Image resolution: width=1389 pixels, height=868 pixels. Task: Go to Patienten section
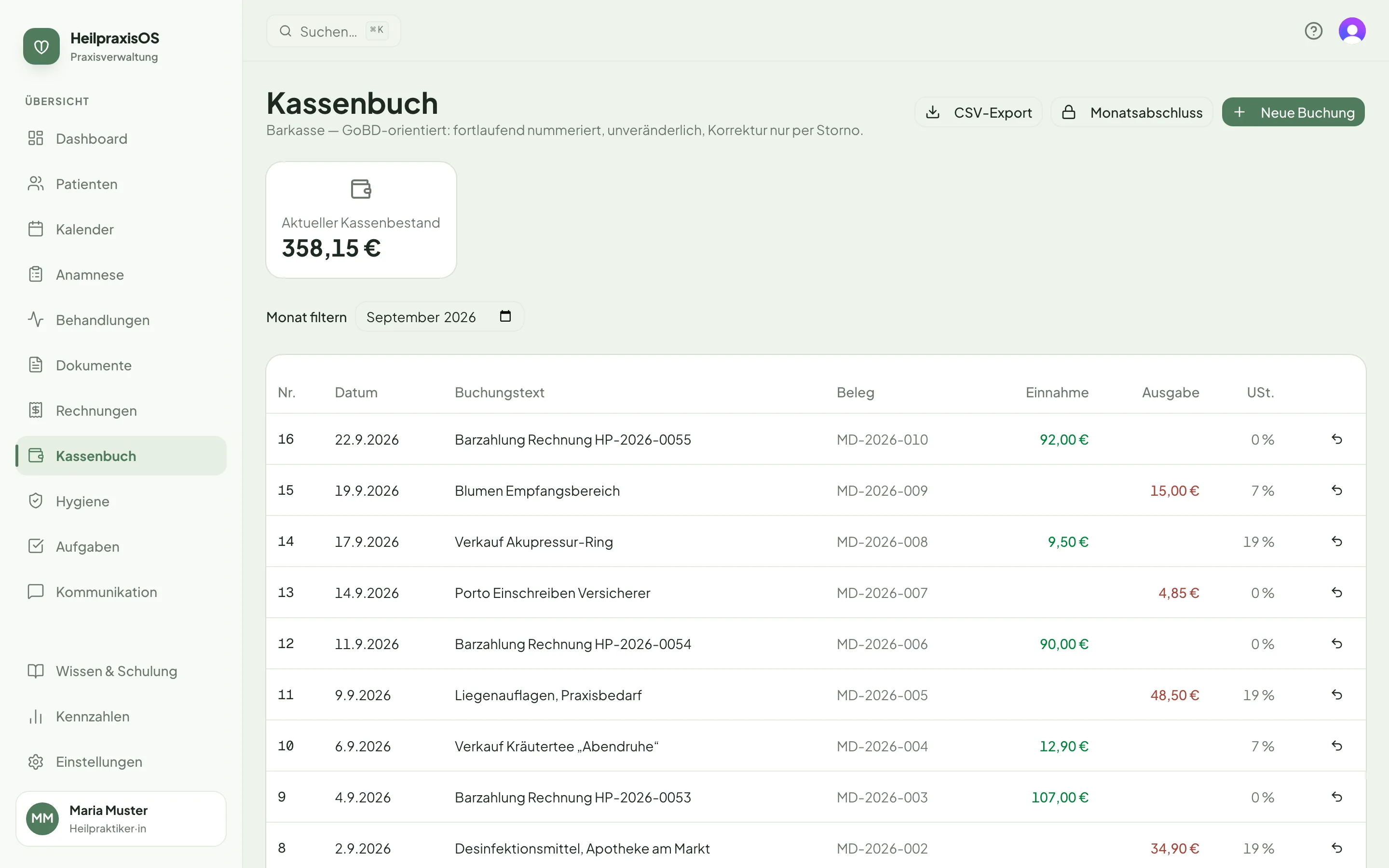[x=121, y=184]
